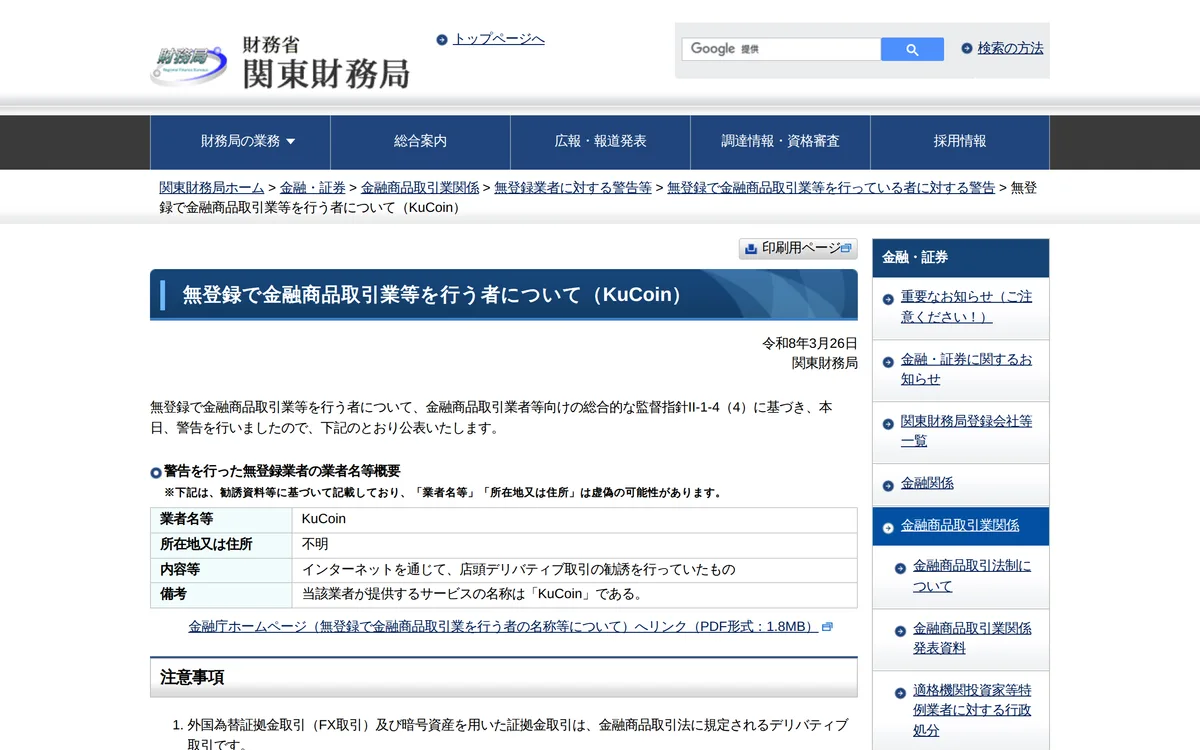
Task: Open the 採用情報 navigation item
Action: point(960,142)
